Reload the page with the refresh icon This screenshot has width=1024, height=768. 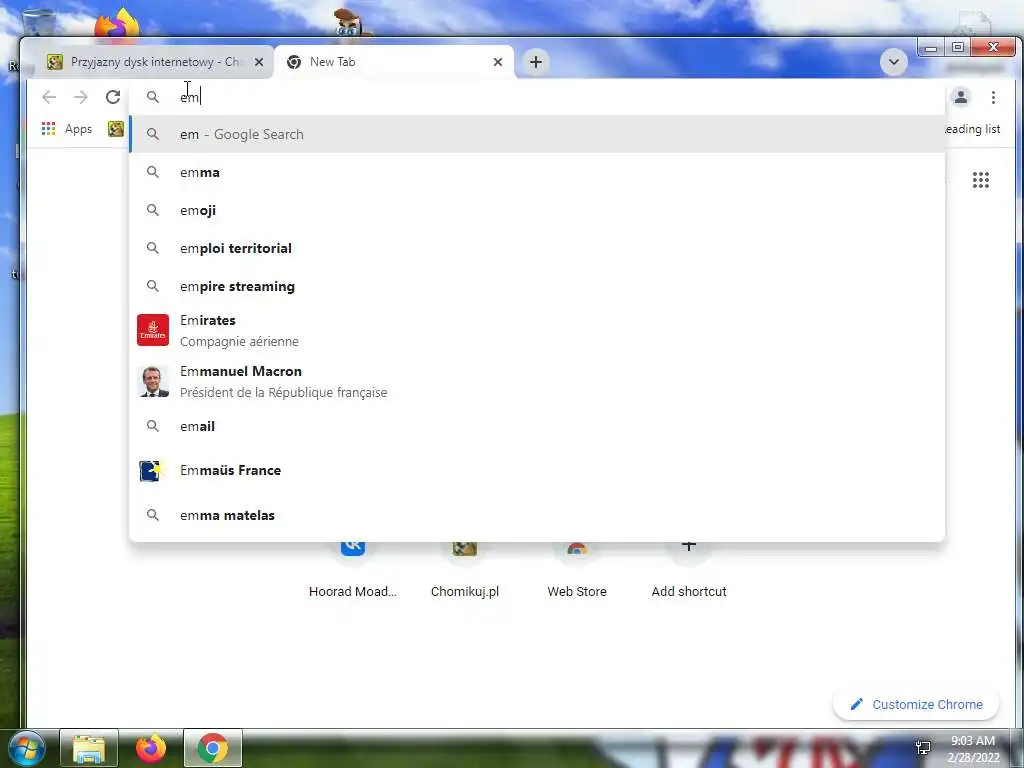113,97
